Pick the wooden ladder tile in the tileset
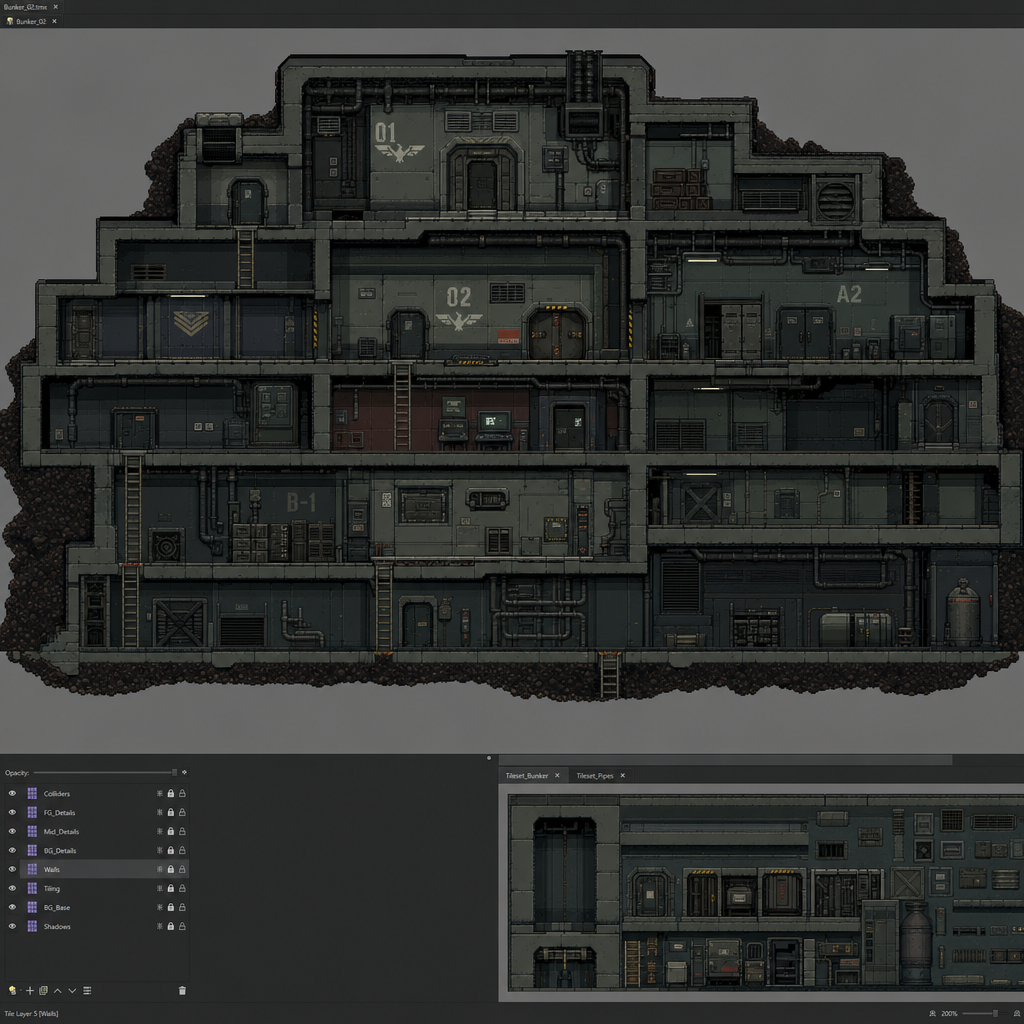Viewport: 1024px width, 1024px height. (632, 963)
